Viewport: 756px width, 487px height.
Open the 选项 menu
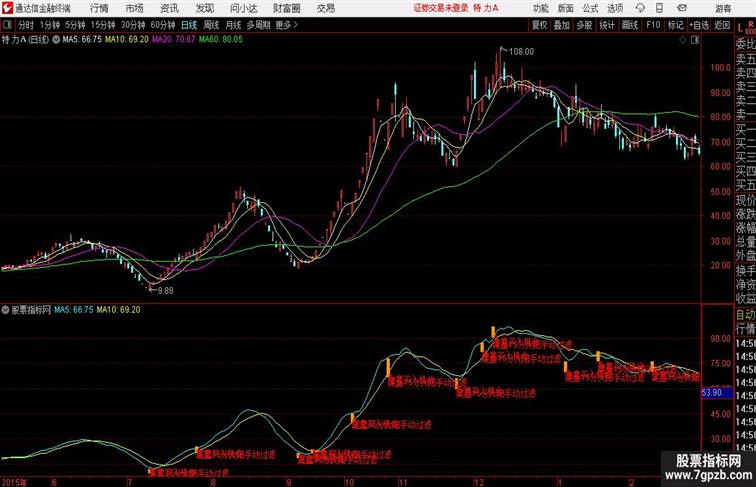pos(615,8)
